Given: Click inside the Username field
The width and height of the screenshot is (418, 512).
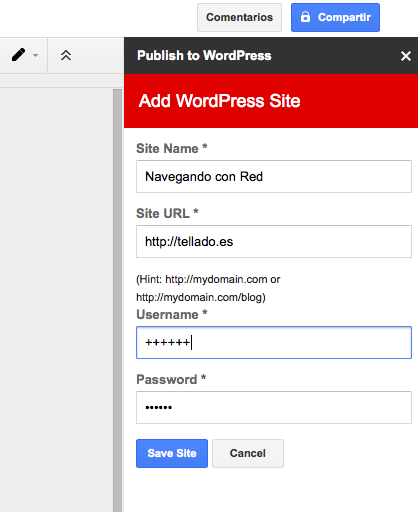Looking at the screenshot, I should pos(274,342).
